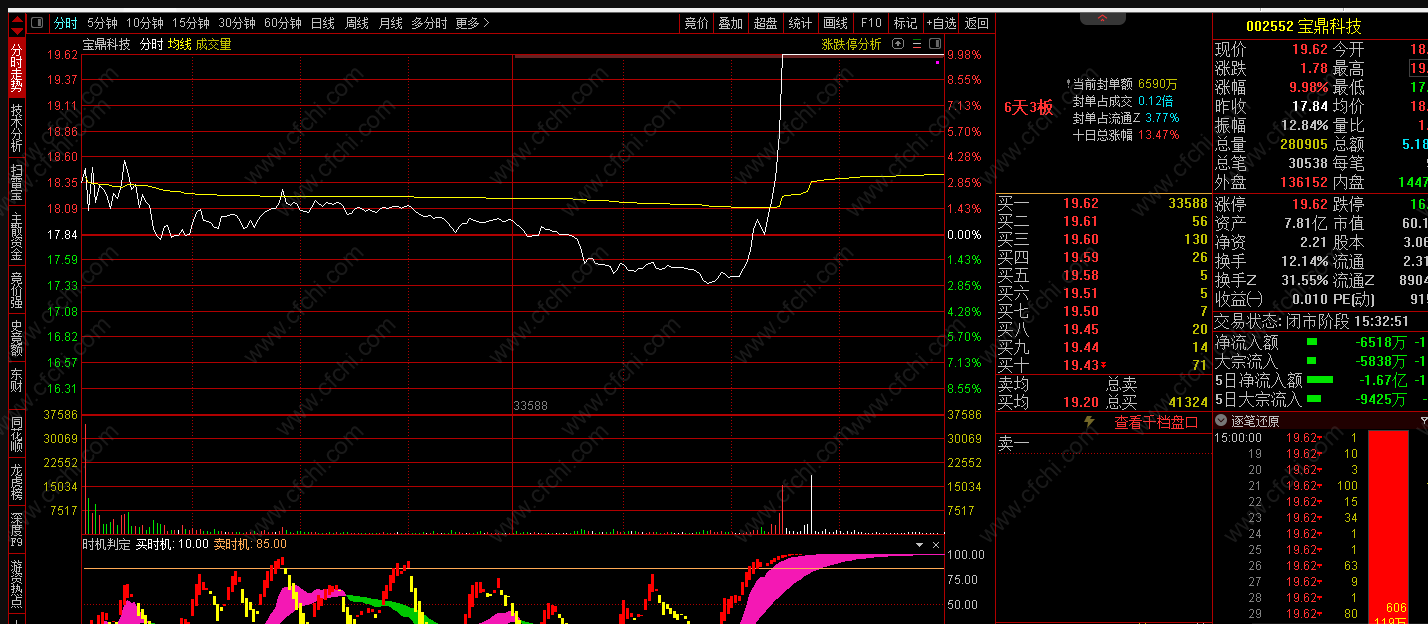Toggle the 均线 average line indicator

[x=179, y=44]
